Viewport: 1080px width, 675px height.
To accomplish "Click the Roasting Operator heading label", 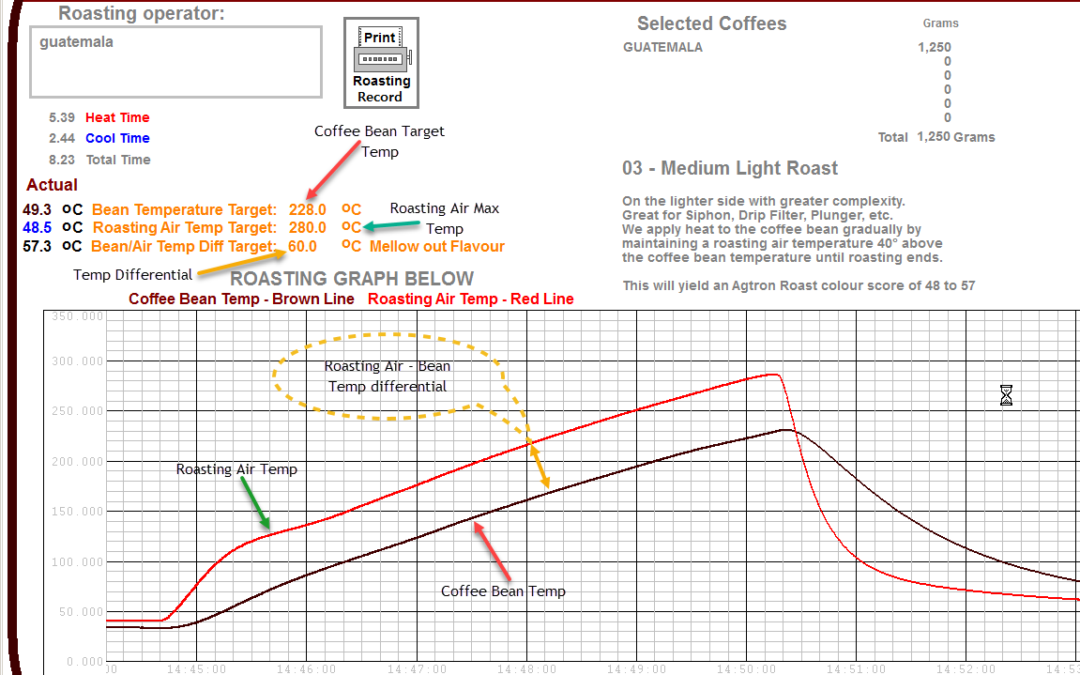I will pyautogui.click(x=140, y=14).
